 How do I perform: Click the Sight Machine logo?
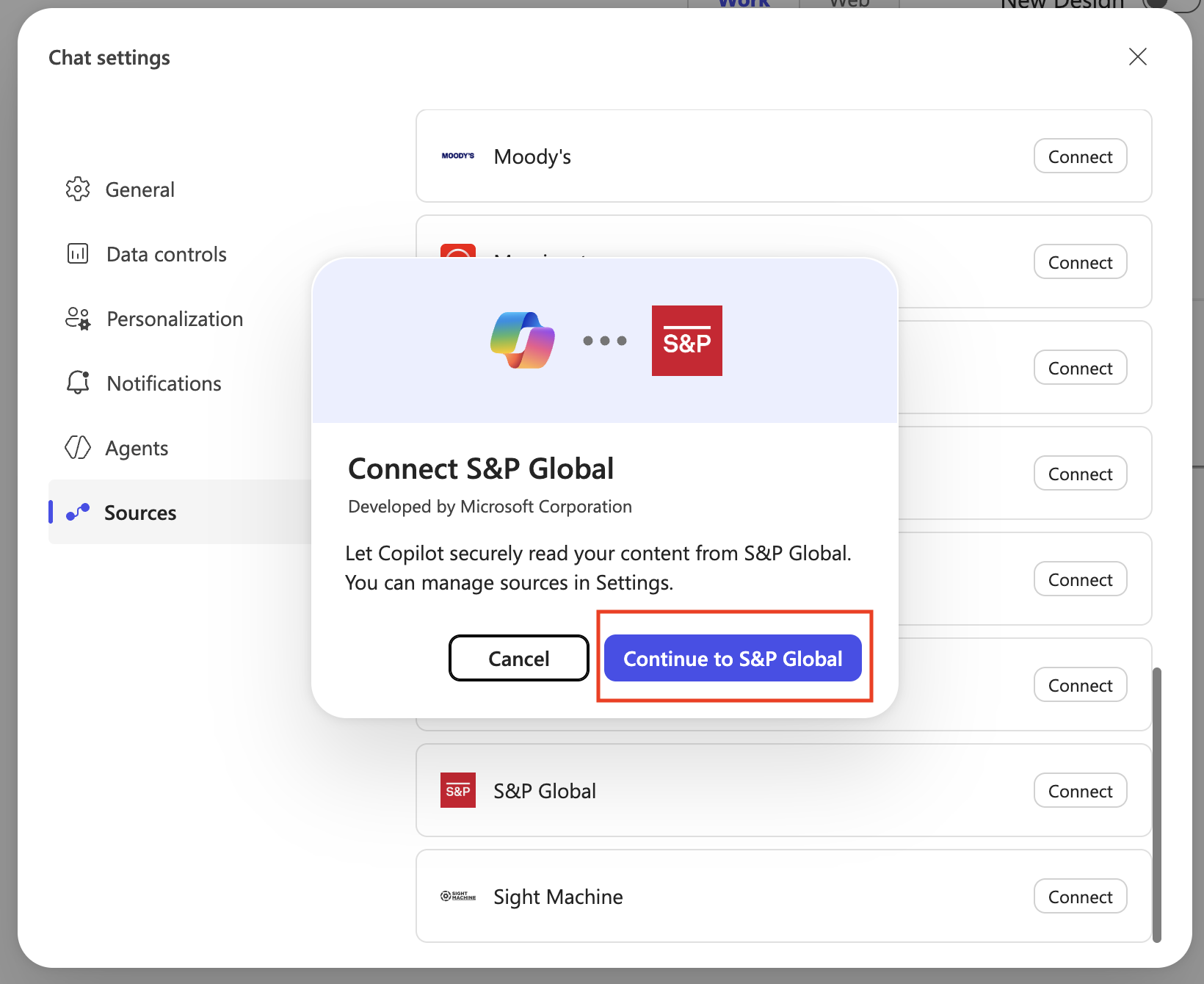pos(458,896)
